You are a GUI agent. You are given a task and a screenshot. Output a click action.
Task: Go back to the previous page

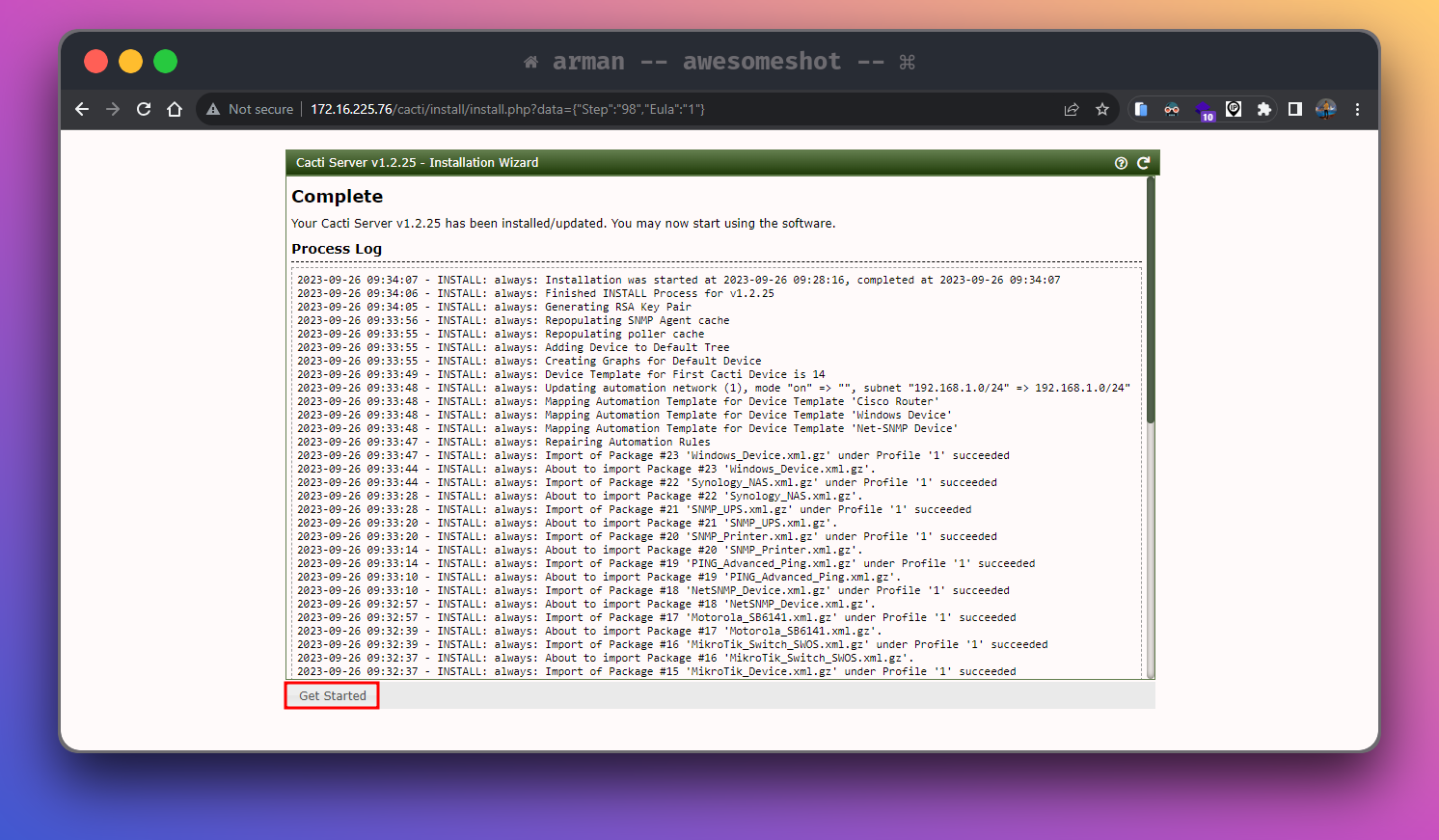tap(82, 109)
